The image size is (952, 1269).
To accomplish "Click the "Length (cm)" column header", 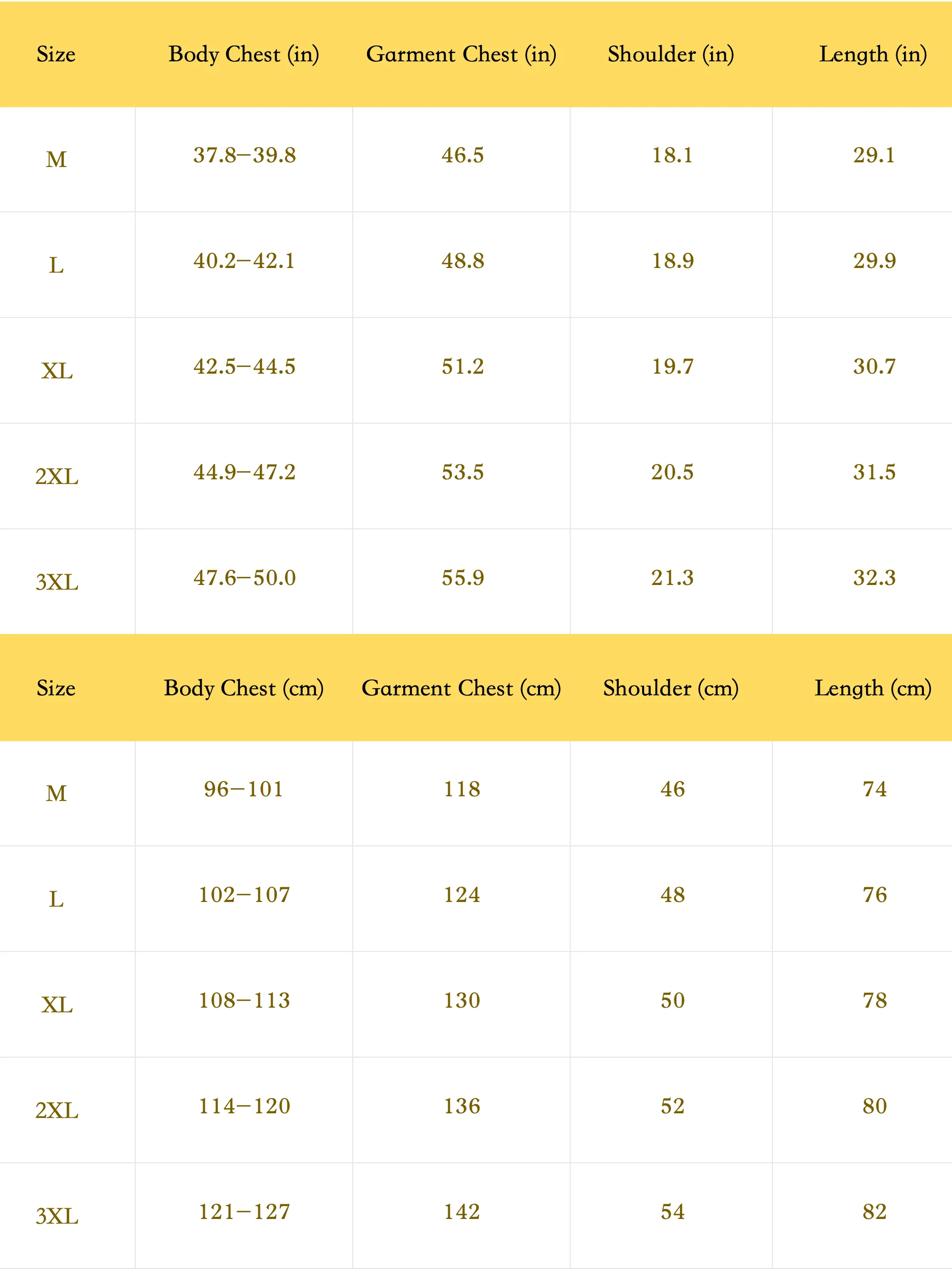I will tap(873, 689).
